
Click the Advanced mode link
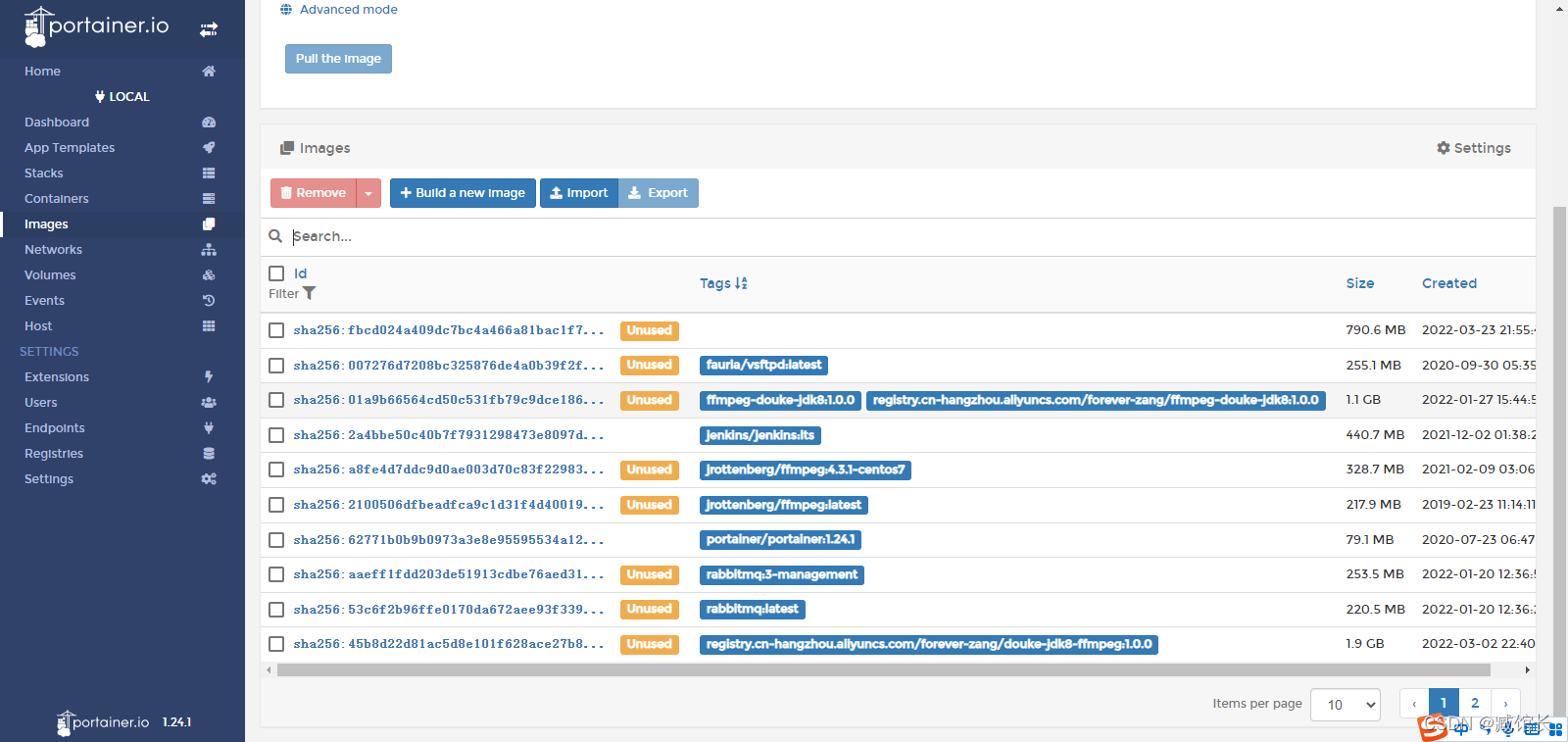click(349, 10)
